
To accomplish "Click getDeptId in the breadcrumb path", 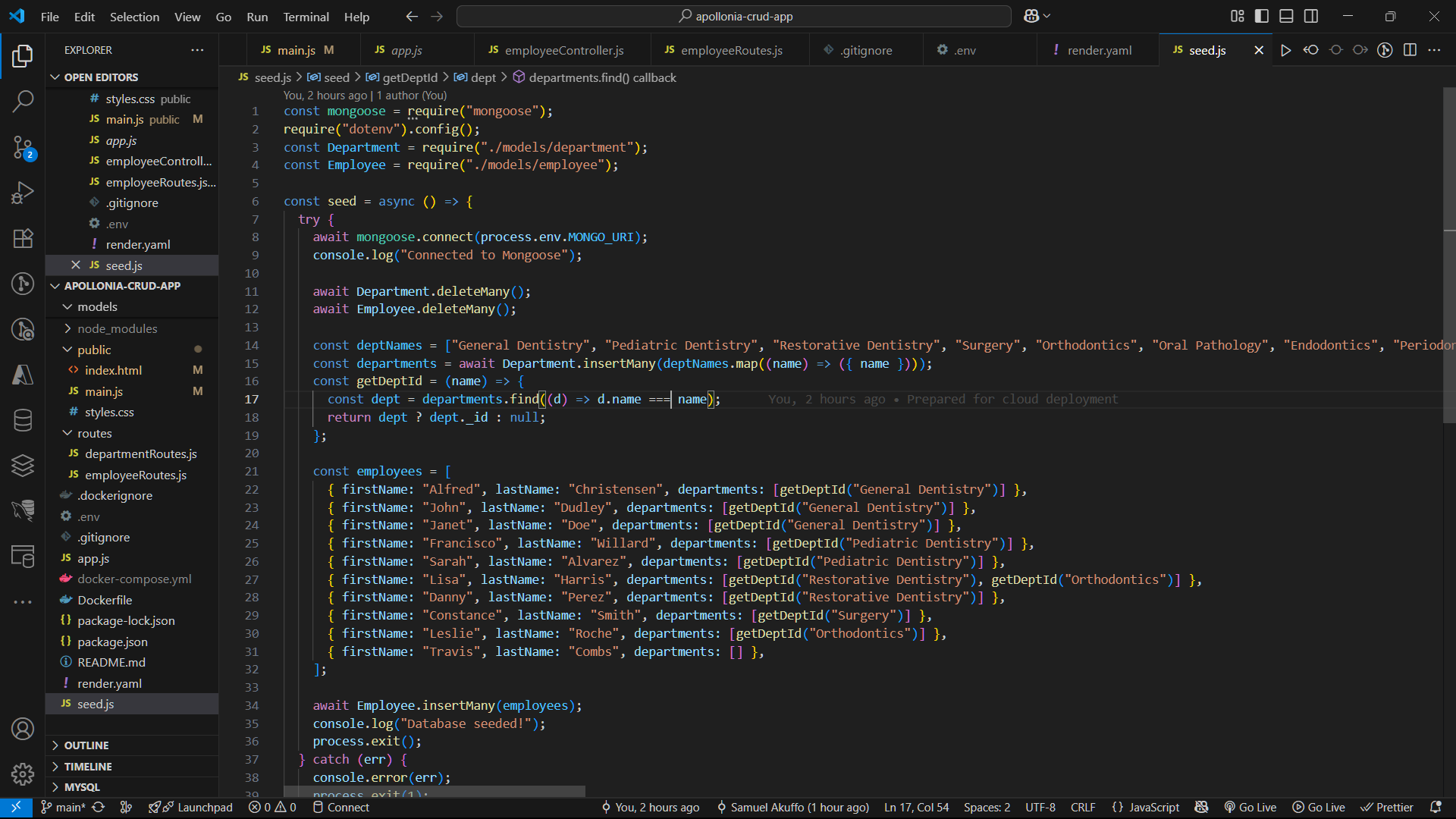I will (409, 77).
